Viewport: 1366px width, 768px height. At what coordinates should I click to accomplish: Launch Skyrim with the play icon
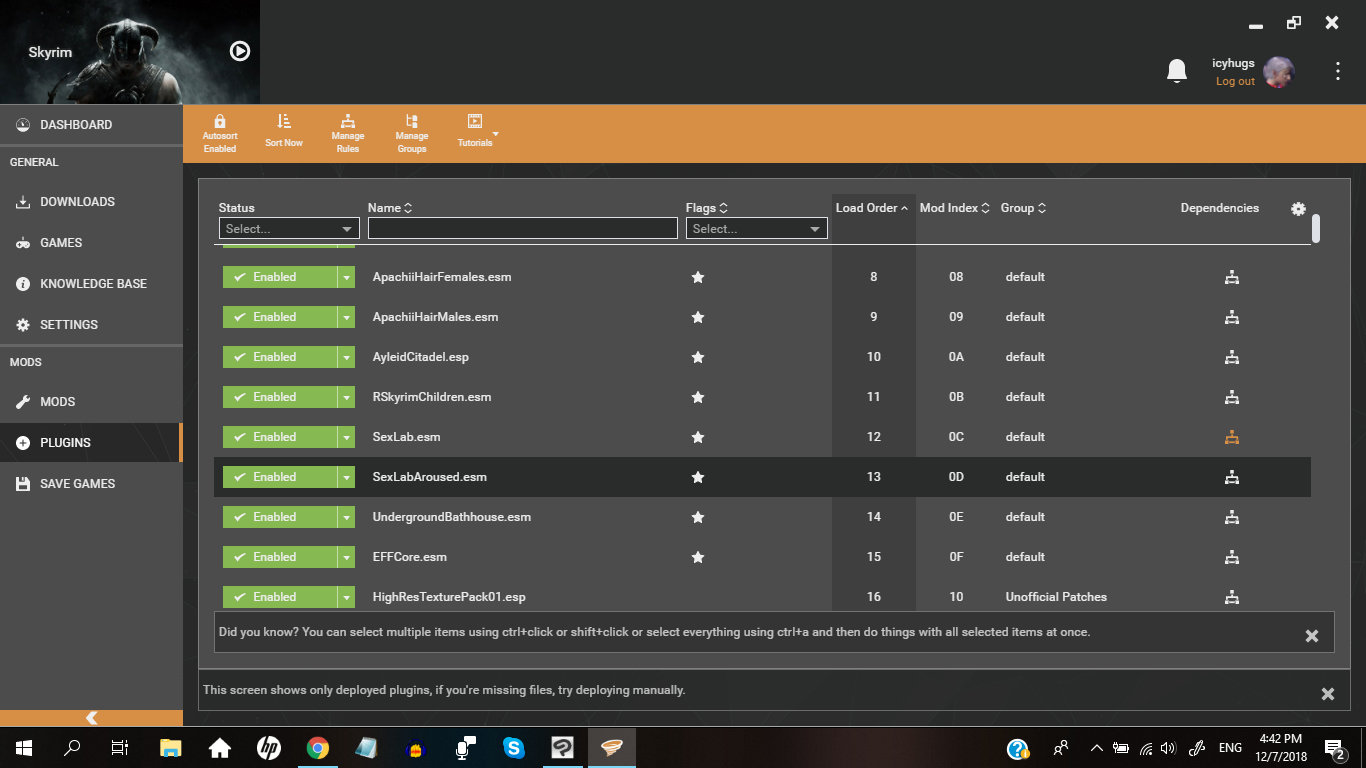240,51
